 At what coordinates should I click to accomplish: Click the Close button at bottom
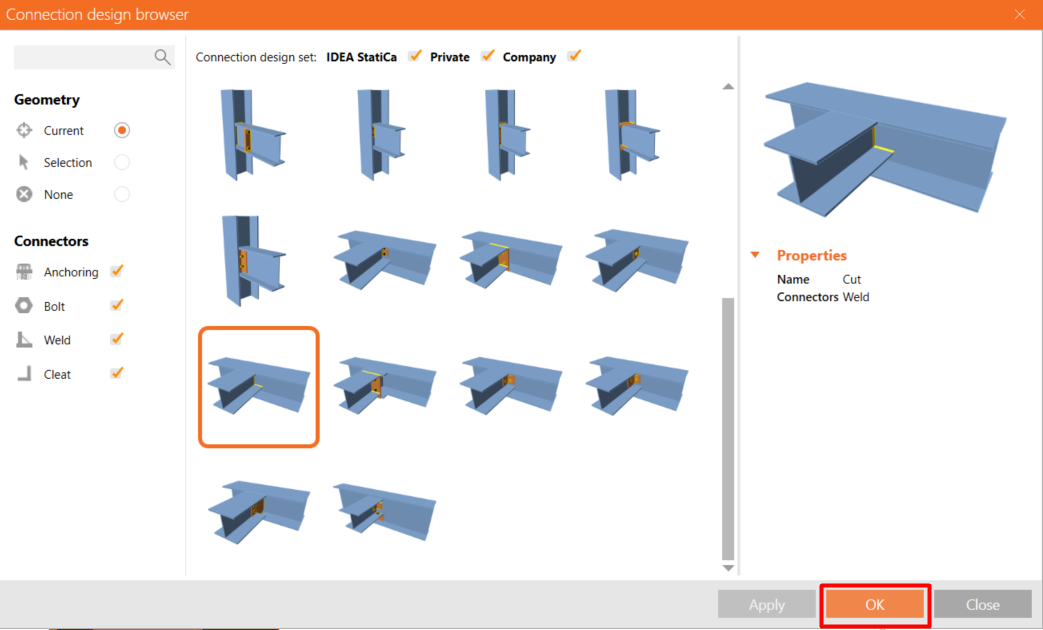(982, 605)
